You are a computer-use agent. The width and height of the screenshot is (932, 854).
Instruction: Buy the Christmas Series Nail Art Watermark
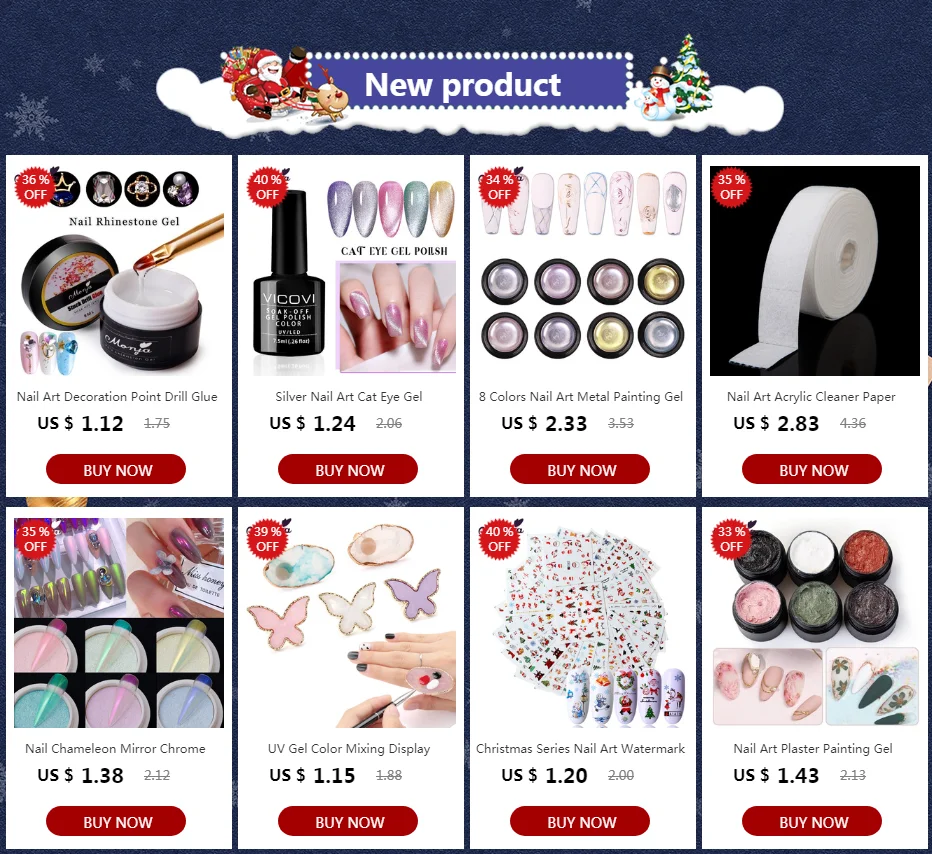[x=580, y=821]
